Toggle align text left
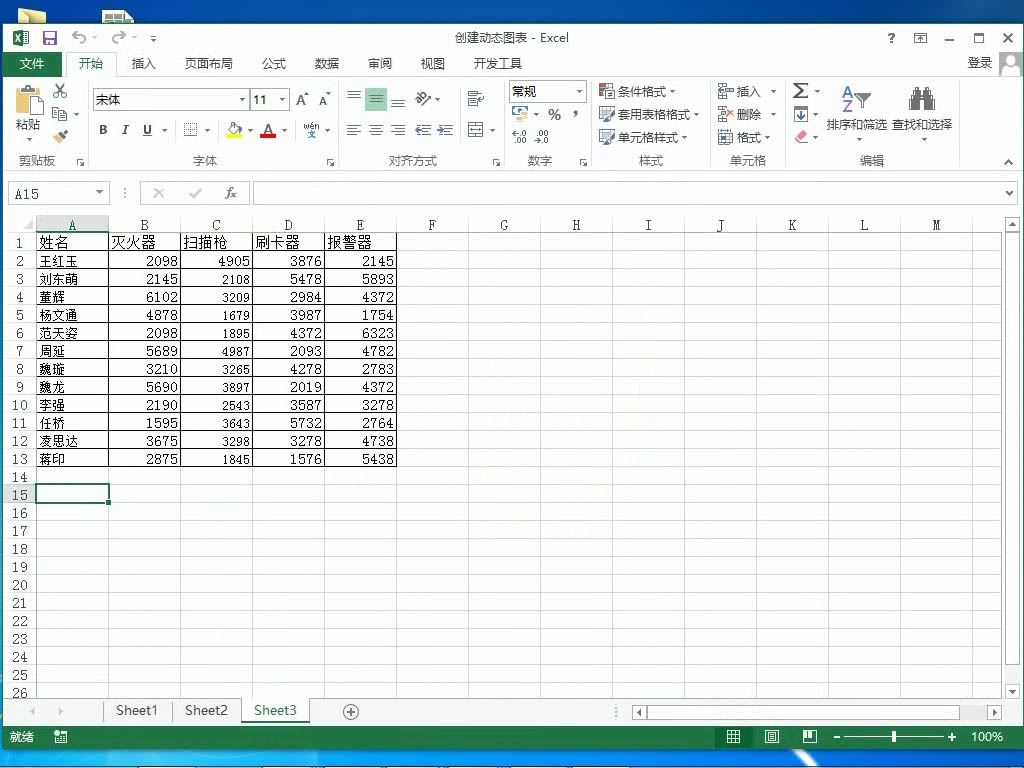 pos(354,130)
